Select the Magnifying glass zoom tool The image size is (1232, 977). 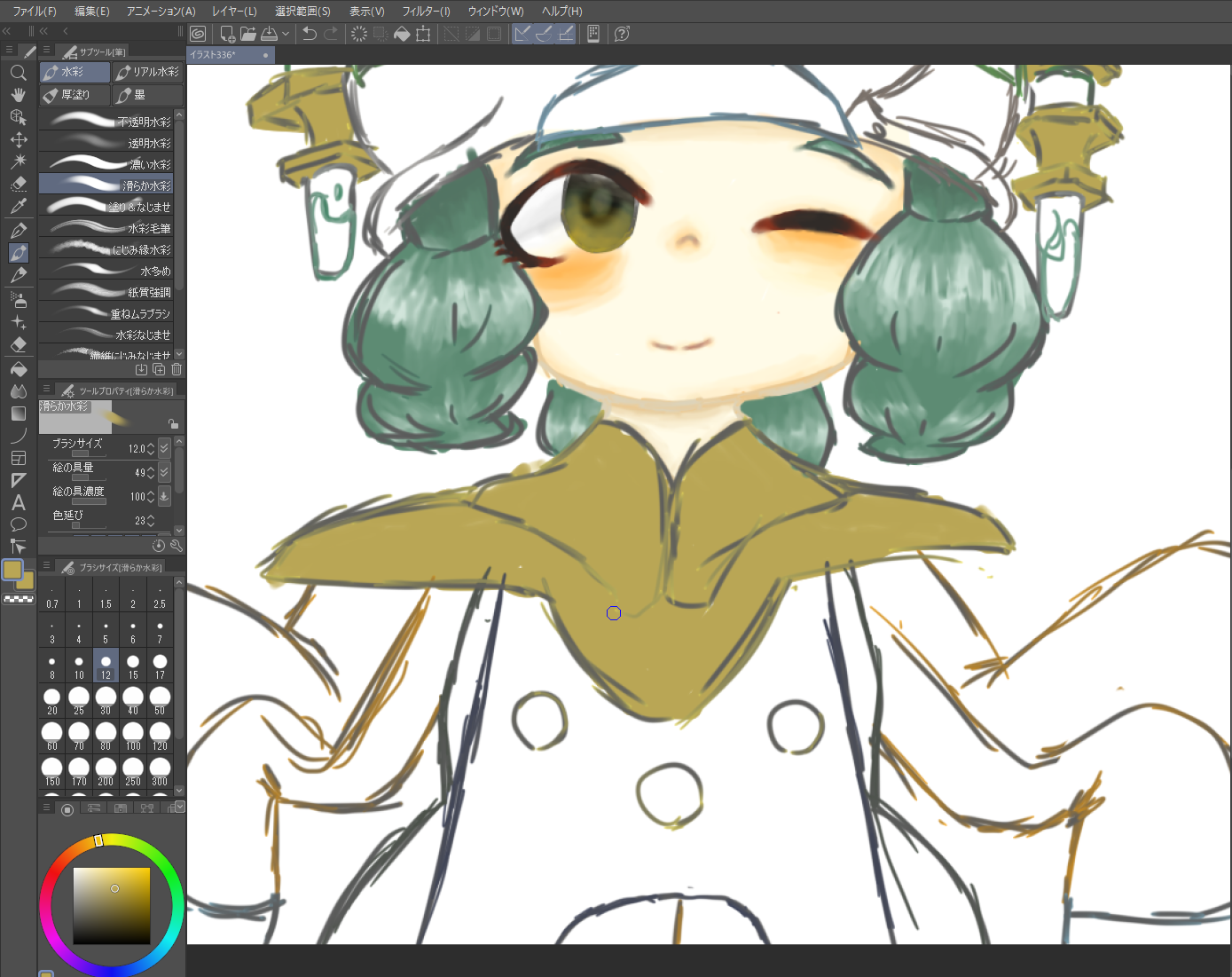pyautogui.click(x=18, y=73)
